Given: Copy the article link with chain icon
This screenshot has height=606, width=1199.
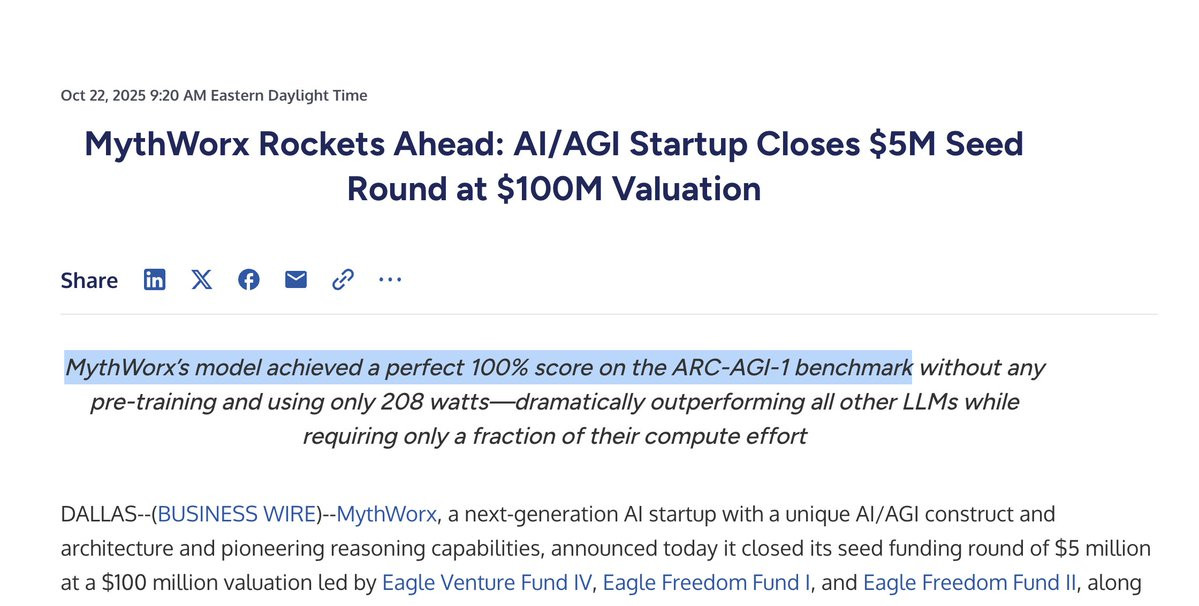Looking at the screenshot, I should click(343, 280).
